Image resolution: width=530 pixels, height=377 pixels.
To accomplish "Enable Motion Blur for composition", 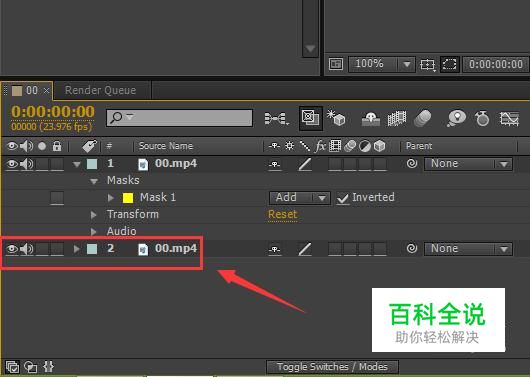I will 422,119.
